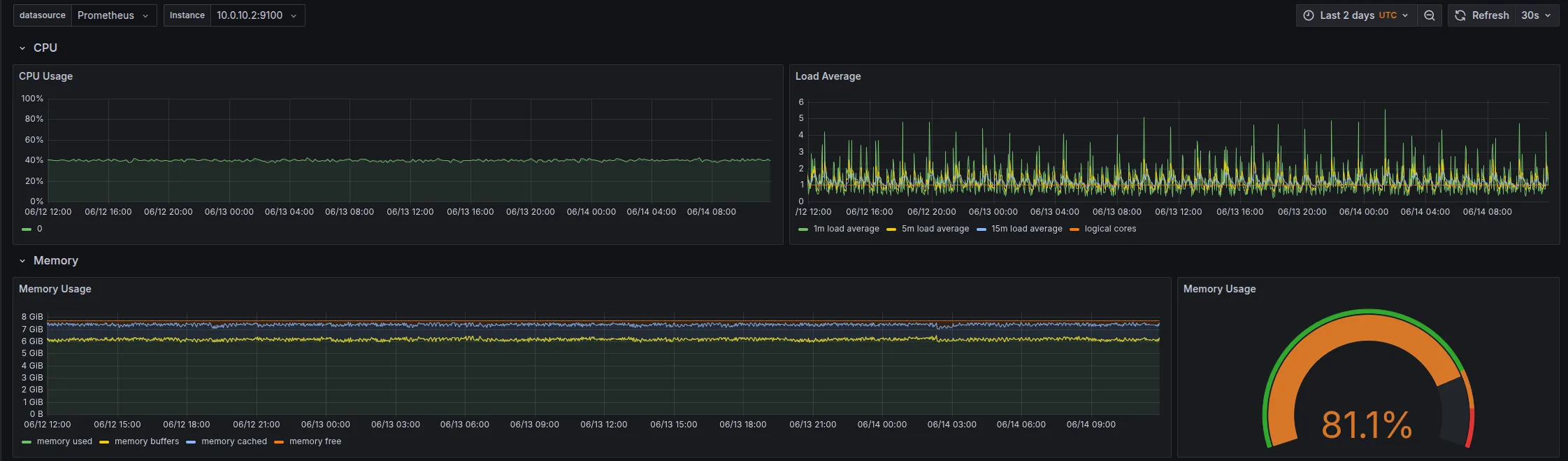Image resolution: width=1568 pixels, height=461 pixels.
Task: Toggle the memory cached legend series
Action: tap(234, 441)
